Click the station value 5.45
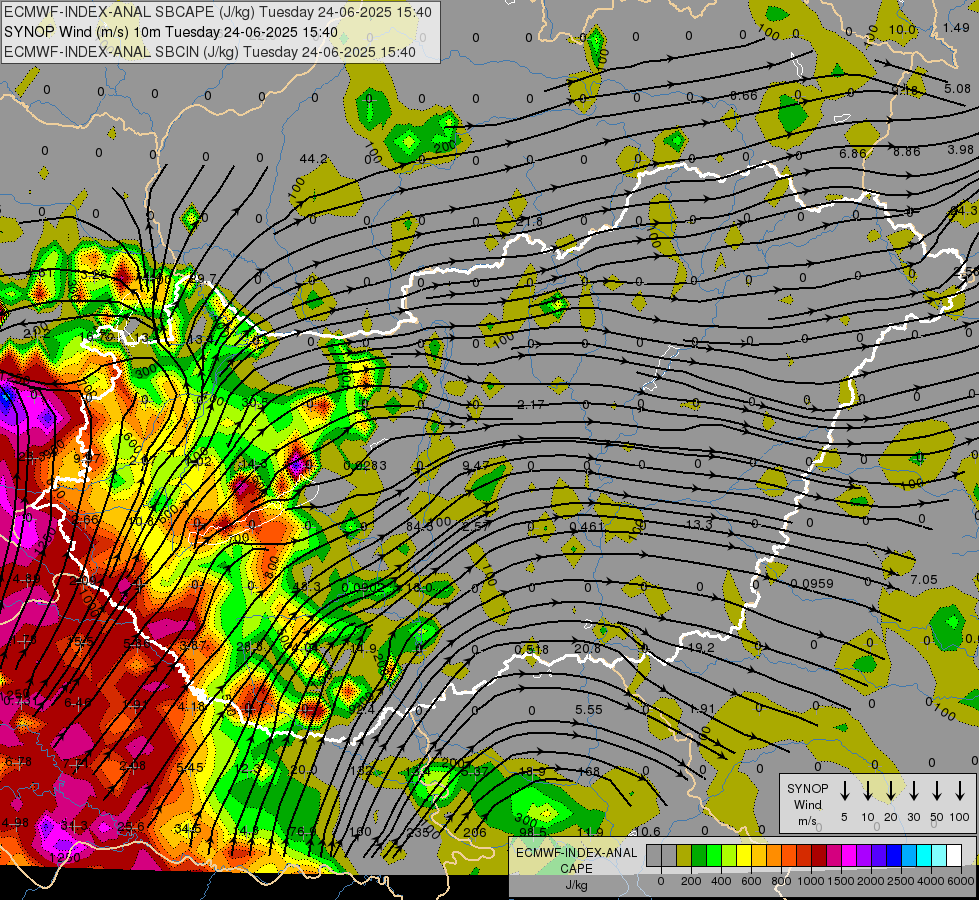The height and width of the screenshot is (900, 979). (189, 768)
